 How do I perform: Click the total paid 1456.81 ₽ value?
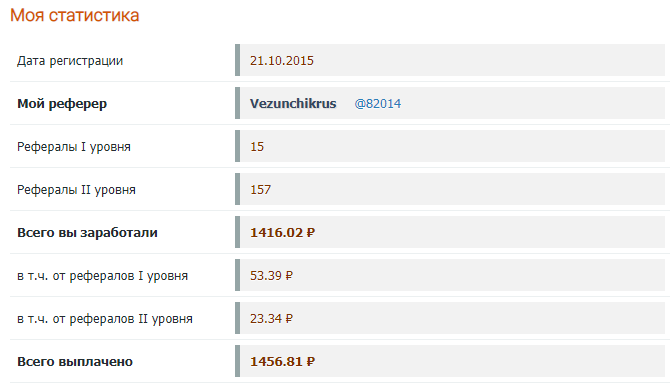(x=282, y=362)
